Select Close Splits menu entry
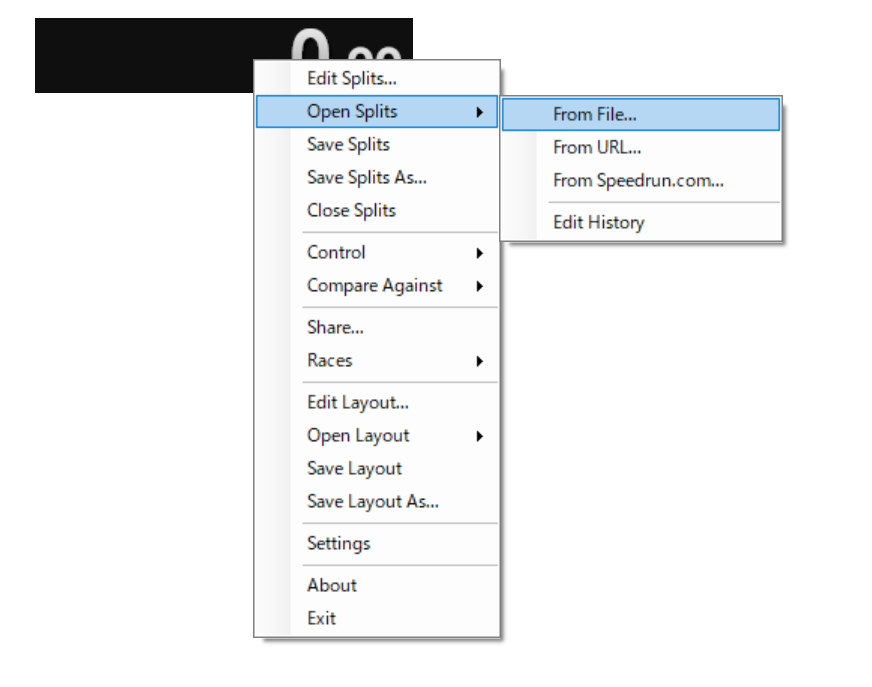The image size is (872, 687). (376, 210)
